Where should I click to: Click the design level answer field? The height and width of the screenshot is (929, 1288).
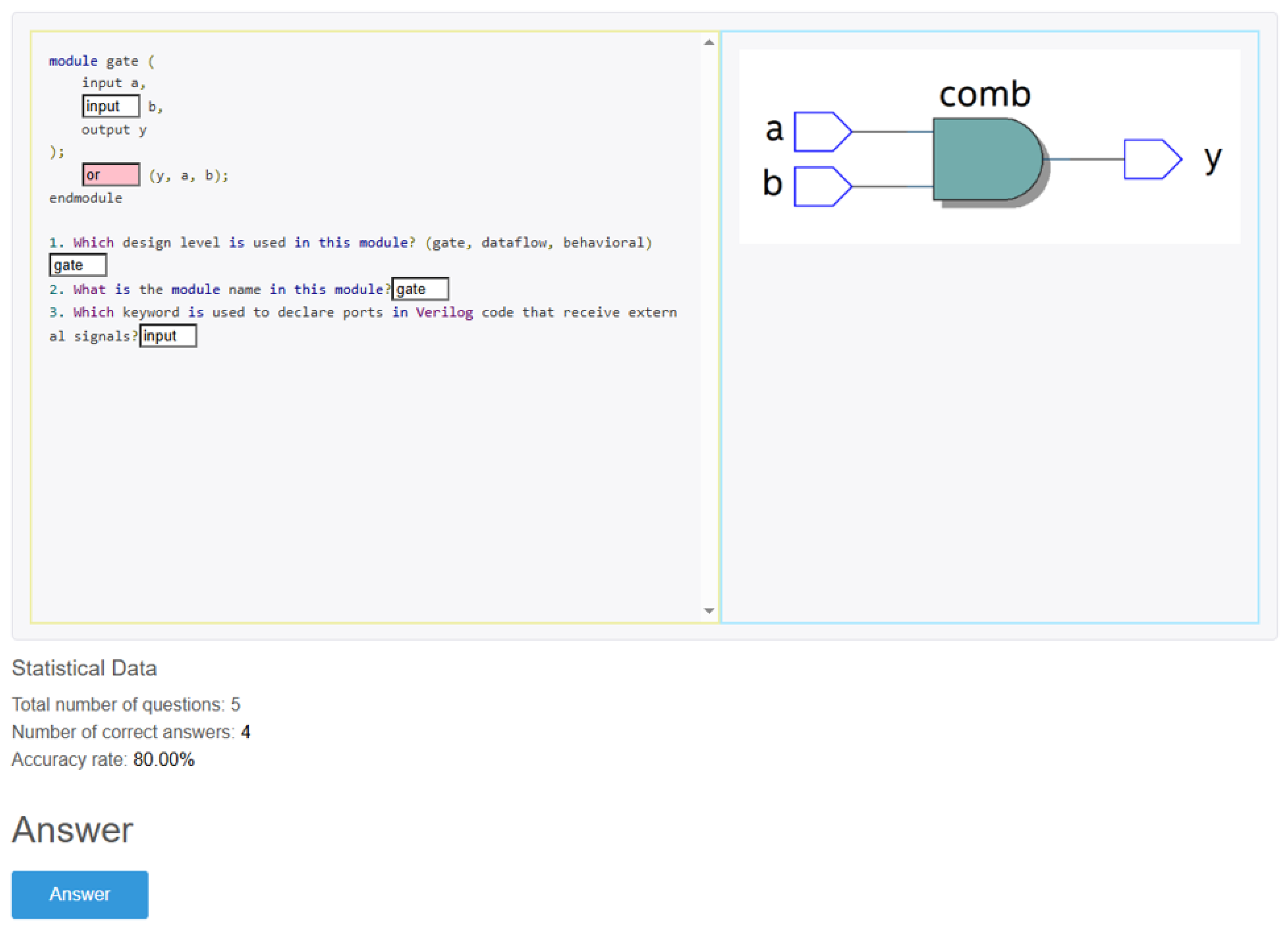[78, 265]
